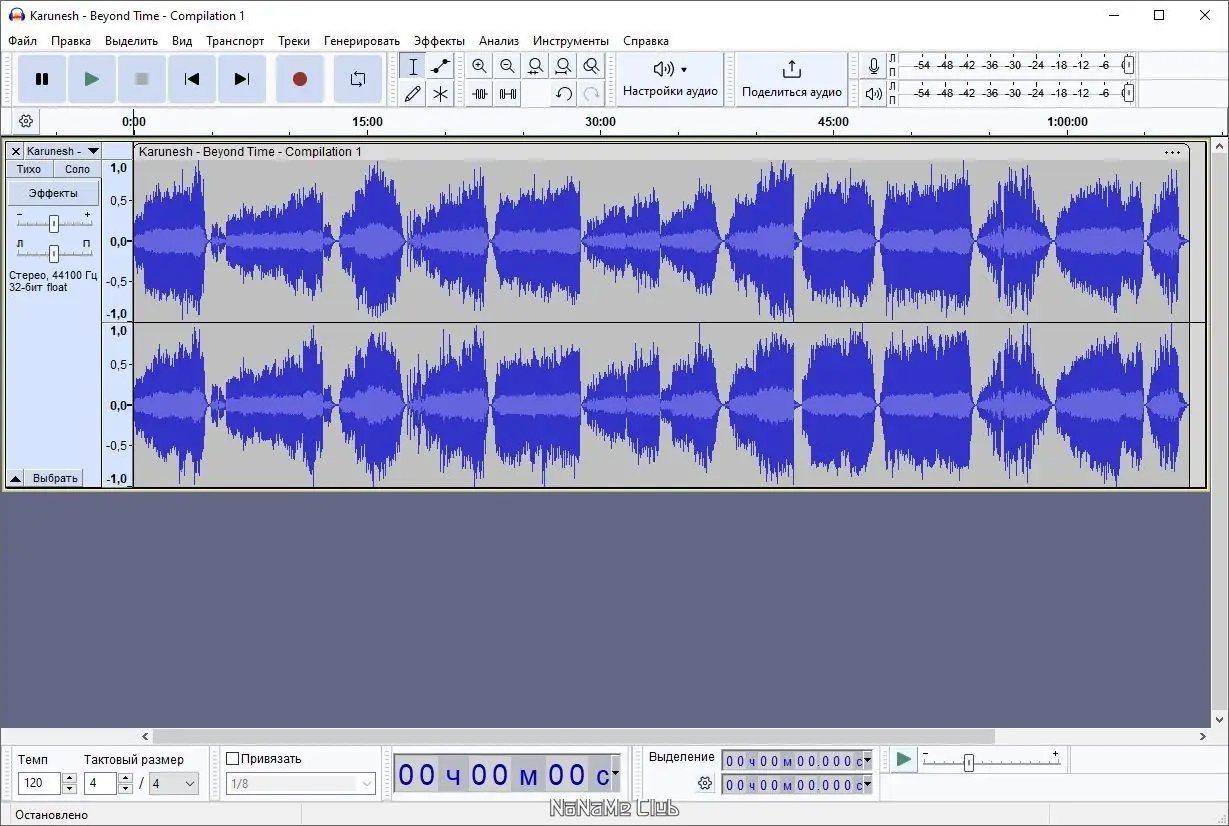The image size is (1229, 826).
Task: Select the Multi-tool asterisk icon
Action: (x=440, y=94)
